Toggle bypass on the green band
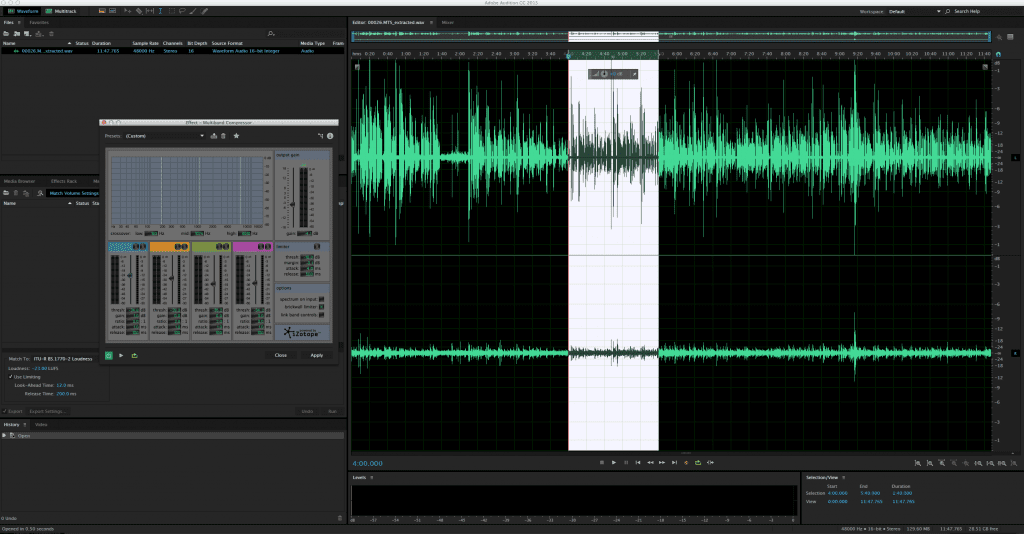The height and width of the screenshot is (534, 1024). click(226, 246)
